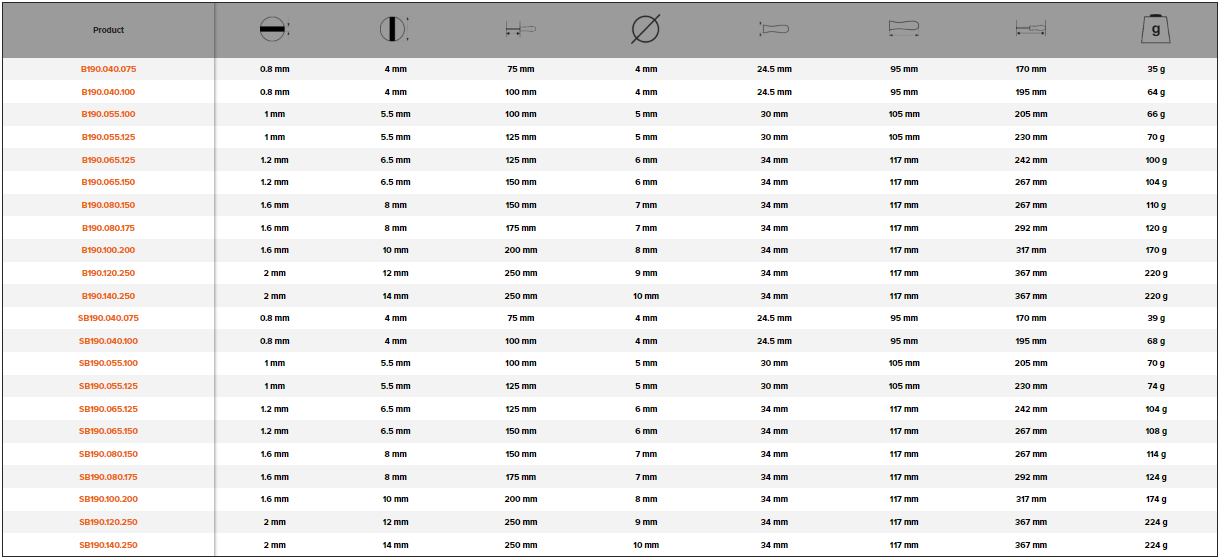Viewport: 1220px width, 559px height.
Task: Click the total screwdriver length icon
Action: click(x=1030, y=30)
